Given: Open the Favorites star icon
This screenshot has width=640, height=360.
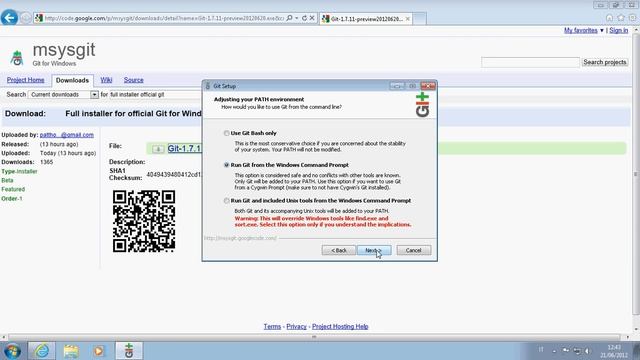Looking at the screenshot, I should (x=621, y=18).
